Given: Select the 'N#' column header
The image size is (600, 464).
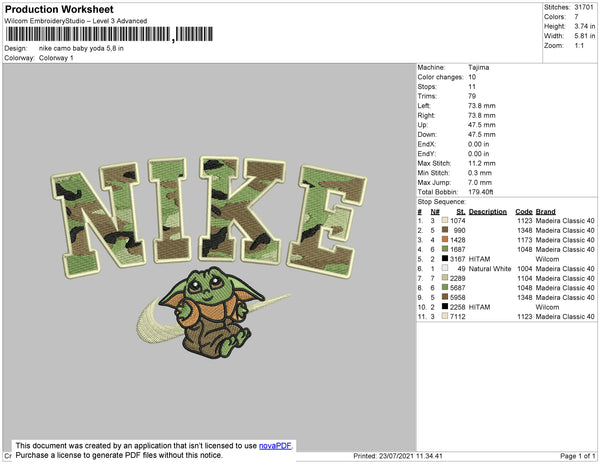Looking at the screenshot, I should [x=435, y=212].
